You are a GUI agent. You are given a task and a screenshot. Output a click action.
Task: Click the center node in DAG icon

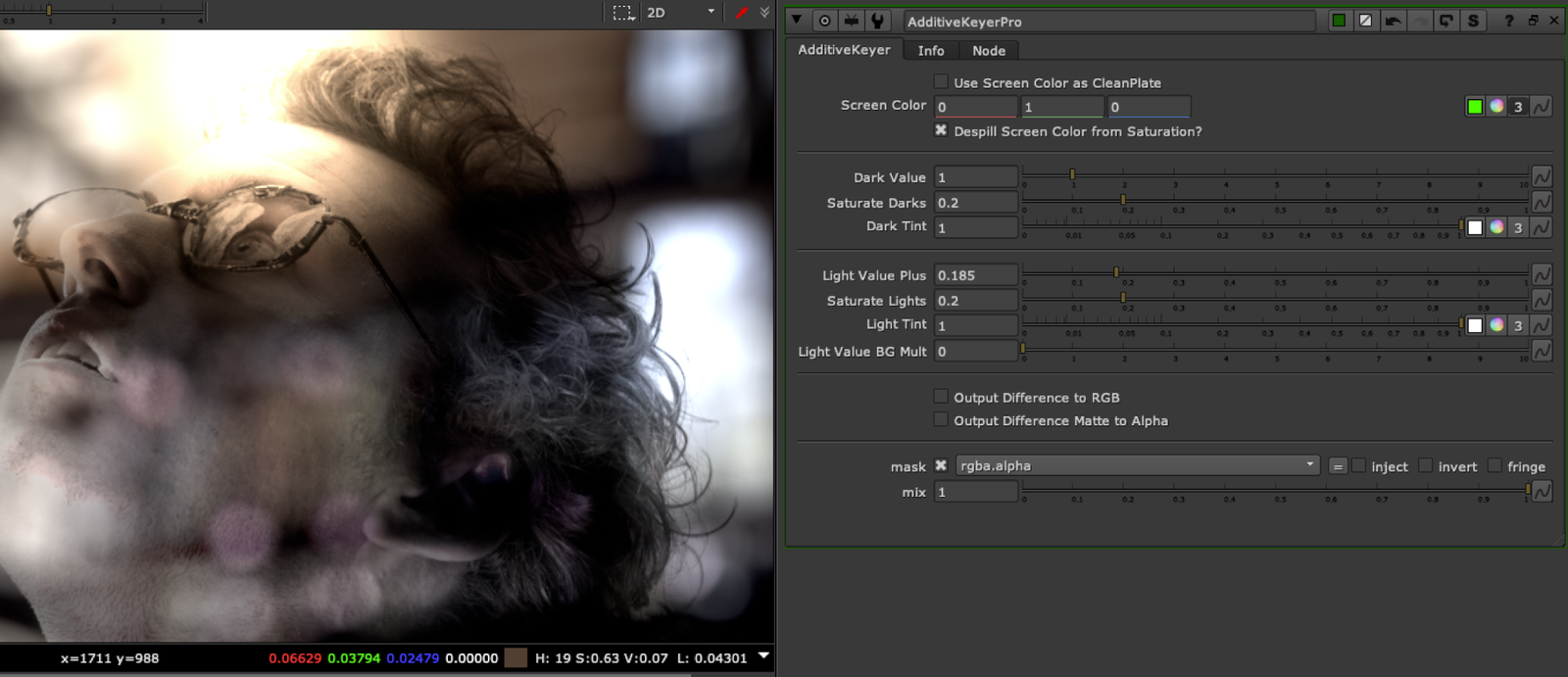pos(825,21)
